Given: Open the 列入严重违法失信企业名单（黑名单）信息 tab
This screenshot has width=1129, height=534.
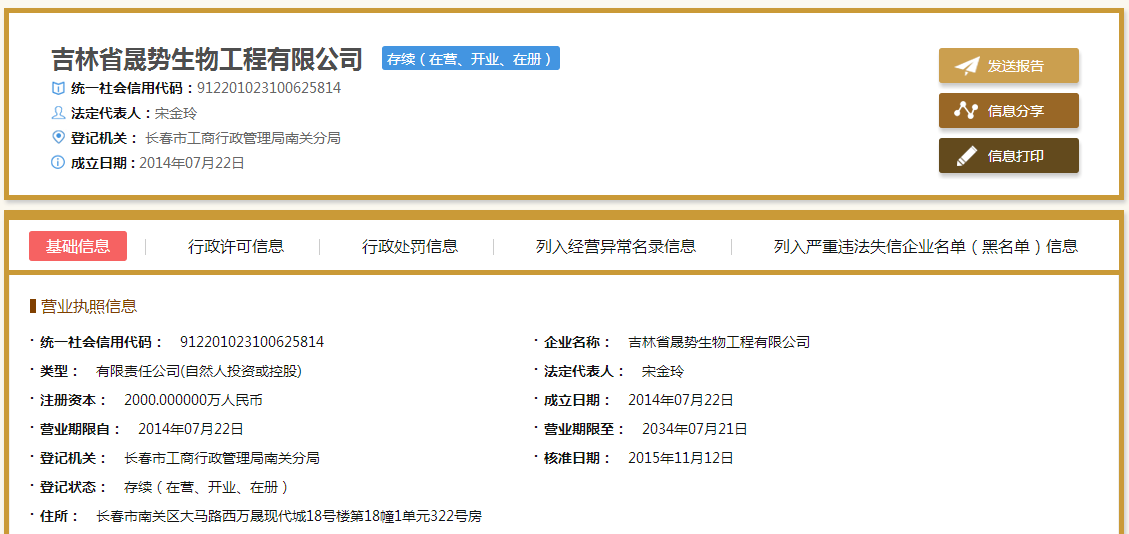Looking at the screenshot, I should [x=926, y=246].
